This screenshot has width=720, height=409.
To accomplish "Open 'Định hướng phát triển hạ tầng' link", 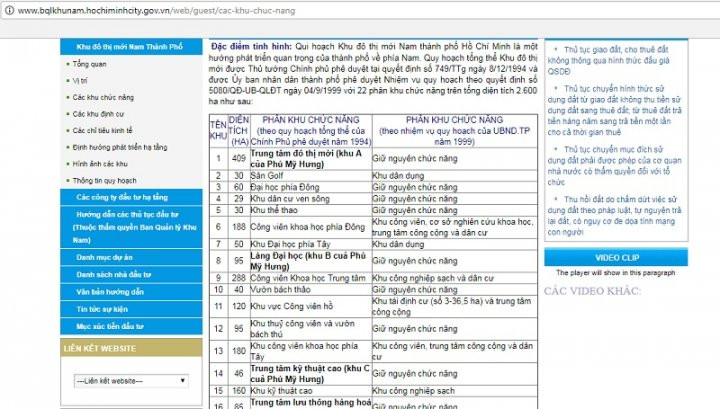I will (118, 147).
